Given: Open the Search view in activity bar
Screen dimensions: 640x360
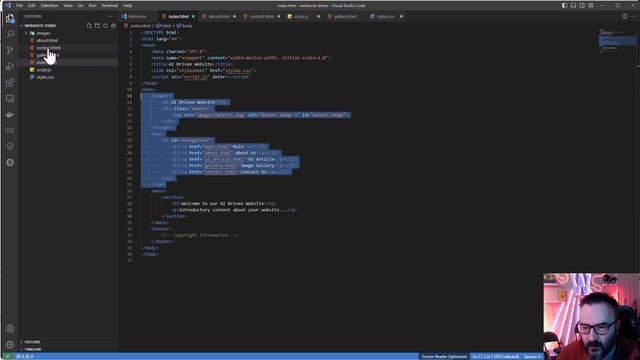Looking at the screenshot, I should [10, 34].
